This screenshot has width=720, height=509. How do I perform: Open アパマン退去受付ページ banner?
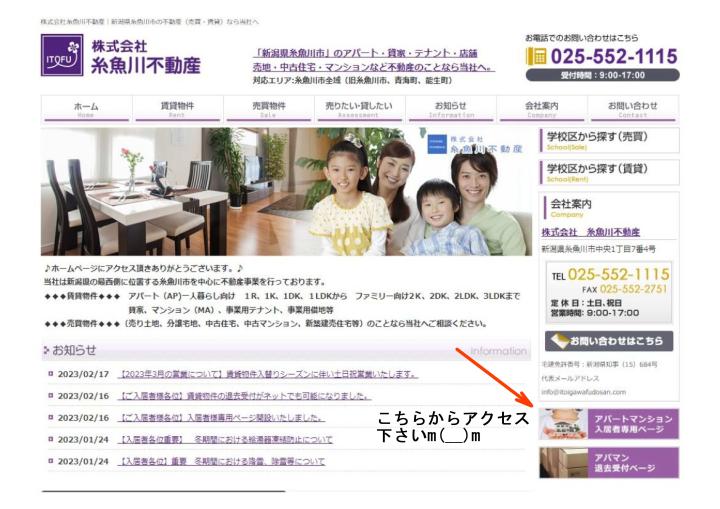pos(608,461)
